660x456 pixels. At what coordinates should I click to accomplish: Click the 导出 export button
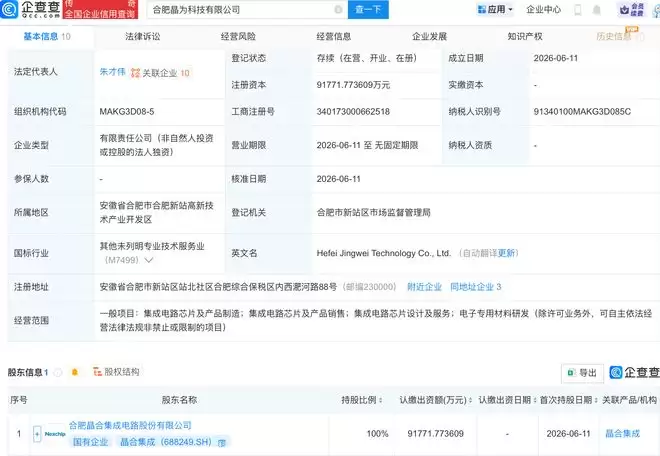click(x=583, y=373)
